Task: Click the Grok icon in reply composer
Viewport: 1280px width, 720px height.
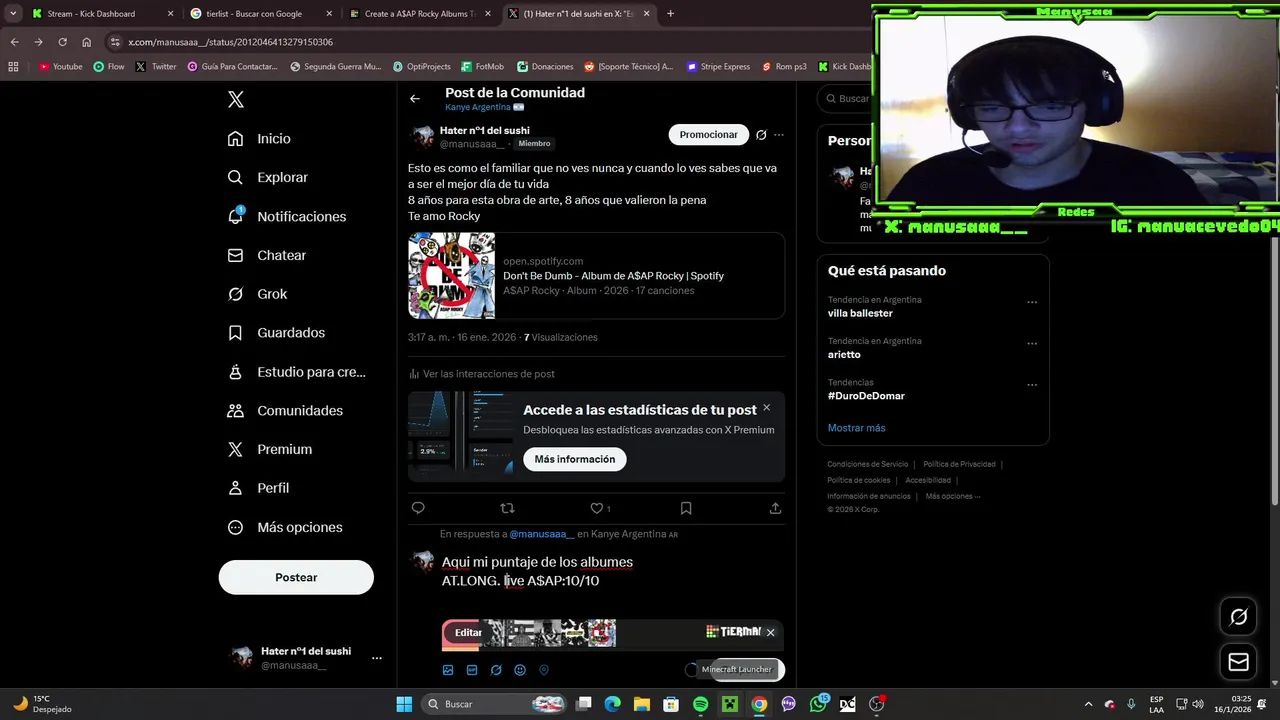Action: [x=496, y=670]
